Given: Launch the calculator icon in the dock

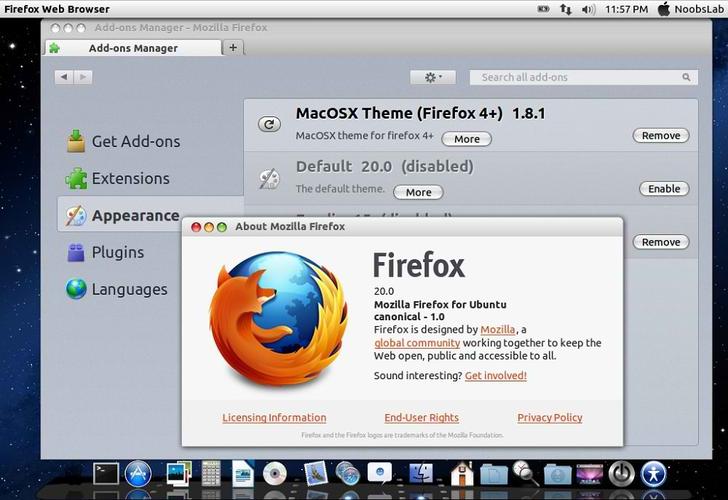Looking at the screenshot, I should [x=211, y=474].
